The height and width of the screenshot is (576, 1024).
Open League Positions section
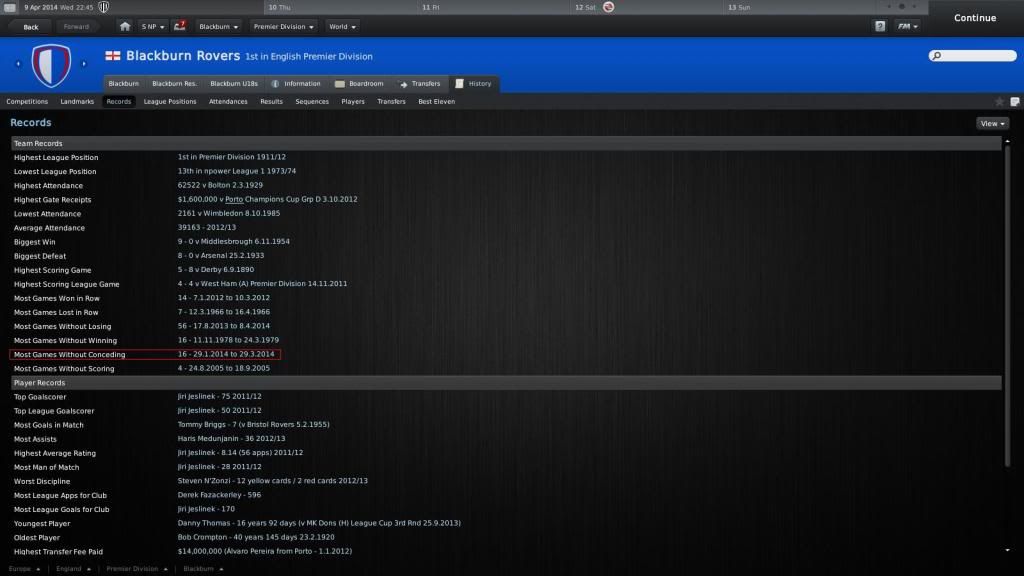(x=170, y=102)
